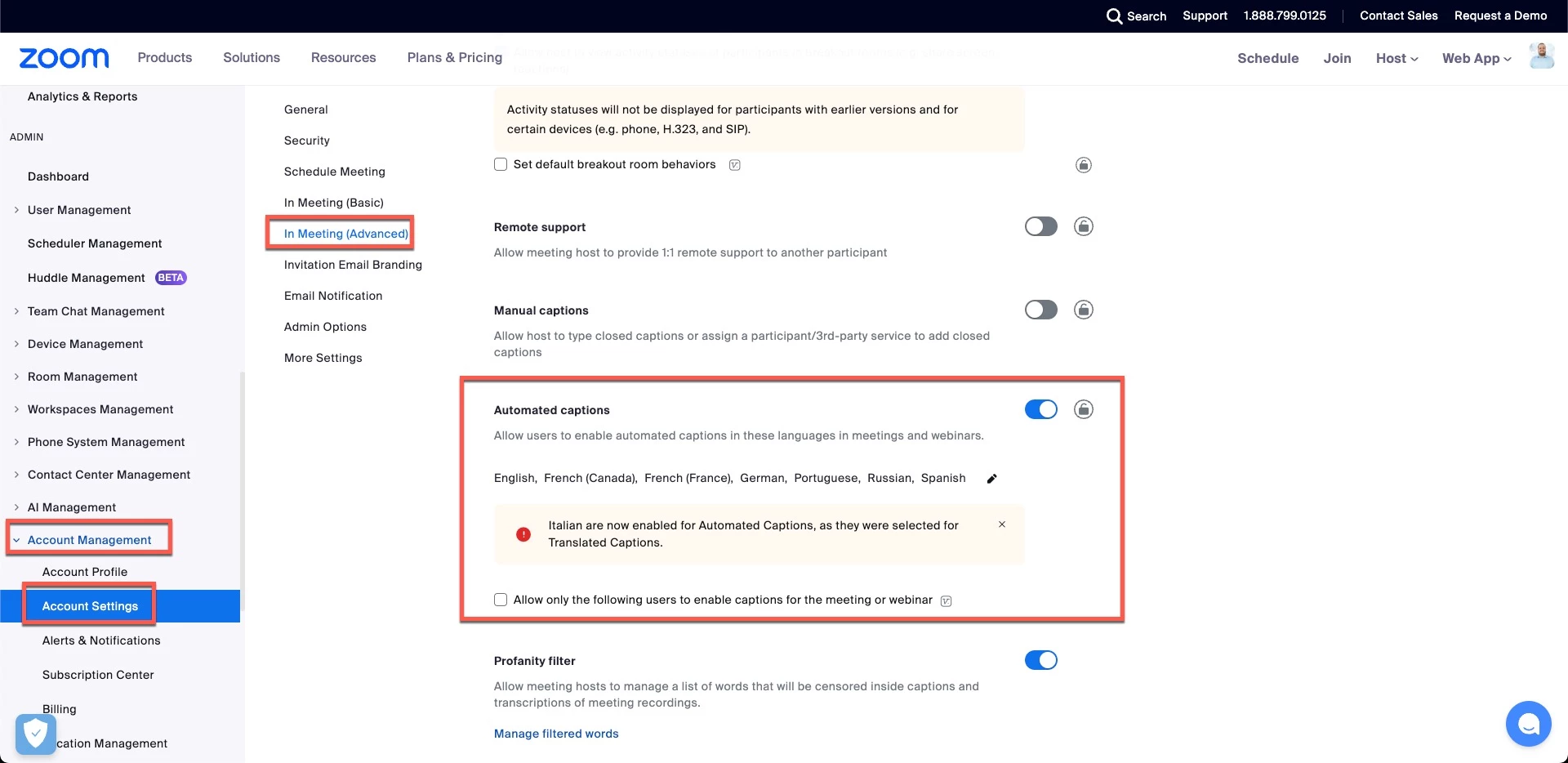1568x763 pixels.
Task: Click the red alert icon in notice
Action: click(x=523, y=534)
